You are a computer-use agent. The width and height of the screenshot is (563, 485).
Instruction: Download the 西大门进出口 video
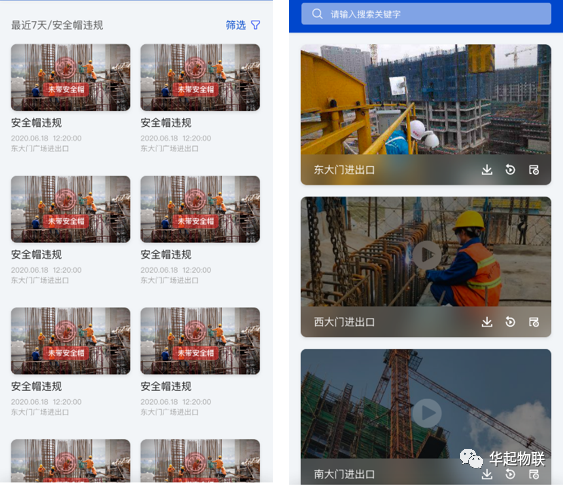tap(487, 322)
